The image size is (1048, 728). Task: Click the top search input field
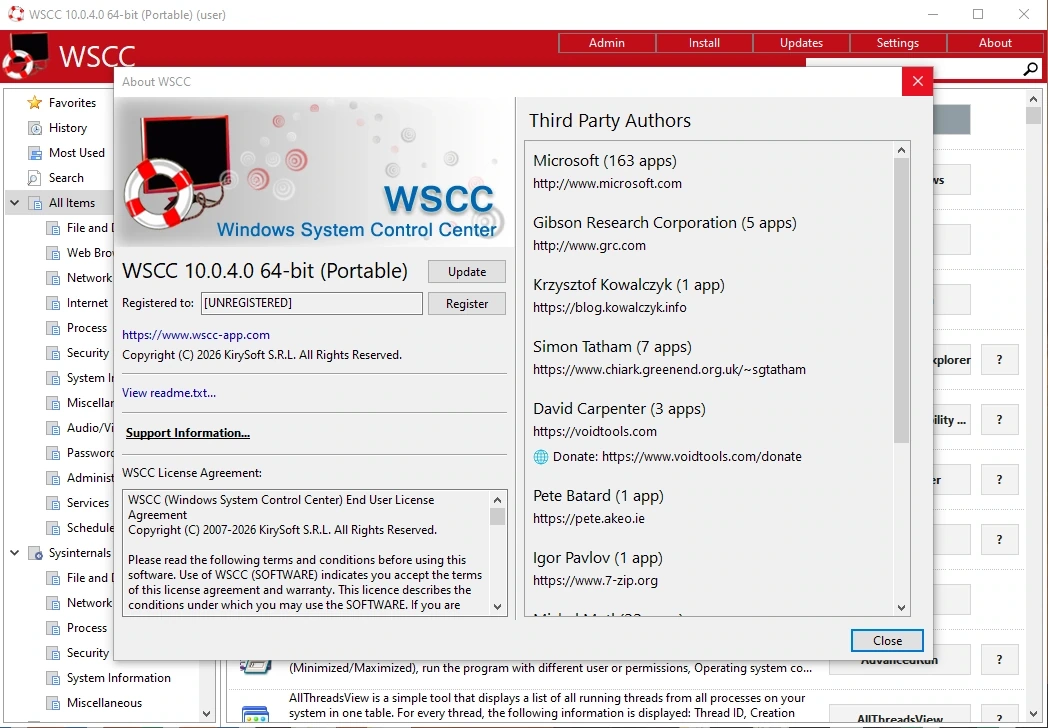(913, 68)
